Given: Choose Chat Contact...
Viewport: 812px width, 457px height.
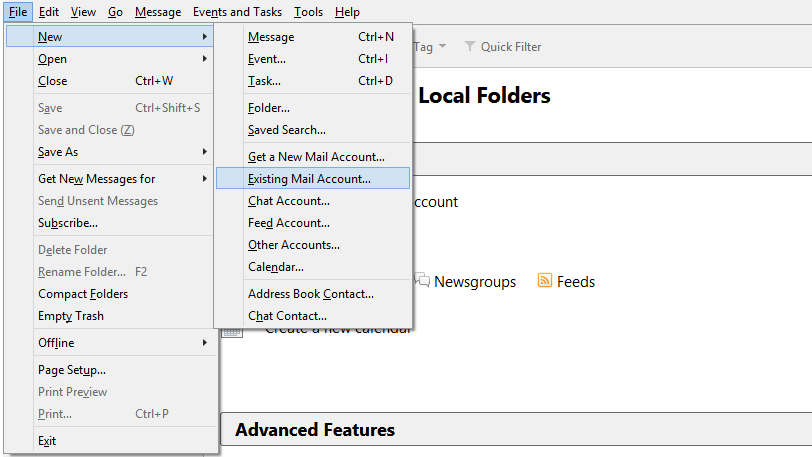Looking at the screenshot, I should point(313,316).
